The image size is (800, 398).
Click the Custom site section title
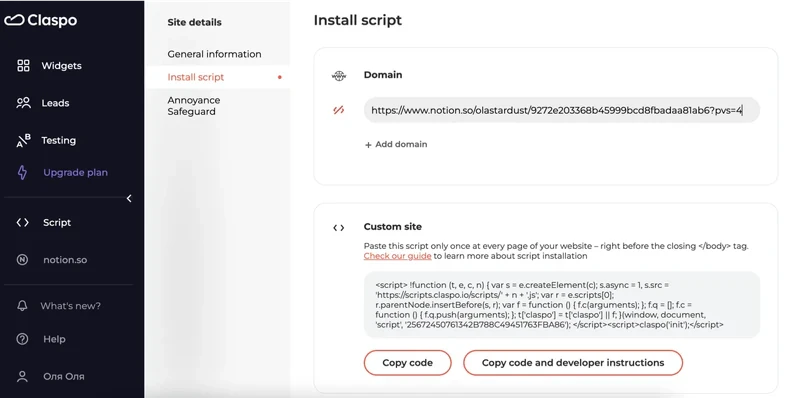tap(392, 227)
